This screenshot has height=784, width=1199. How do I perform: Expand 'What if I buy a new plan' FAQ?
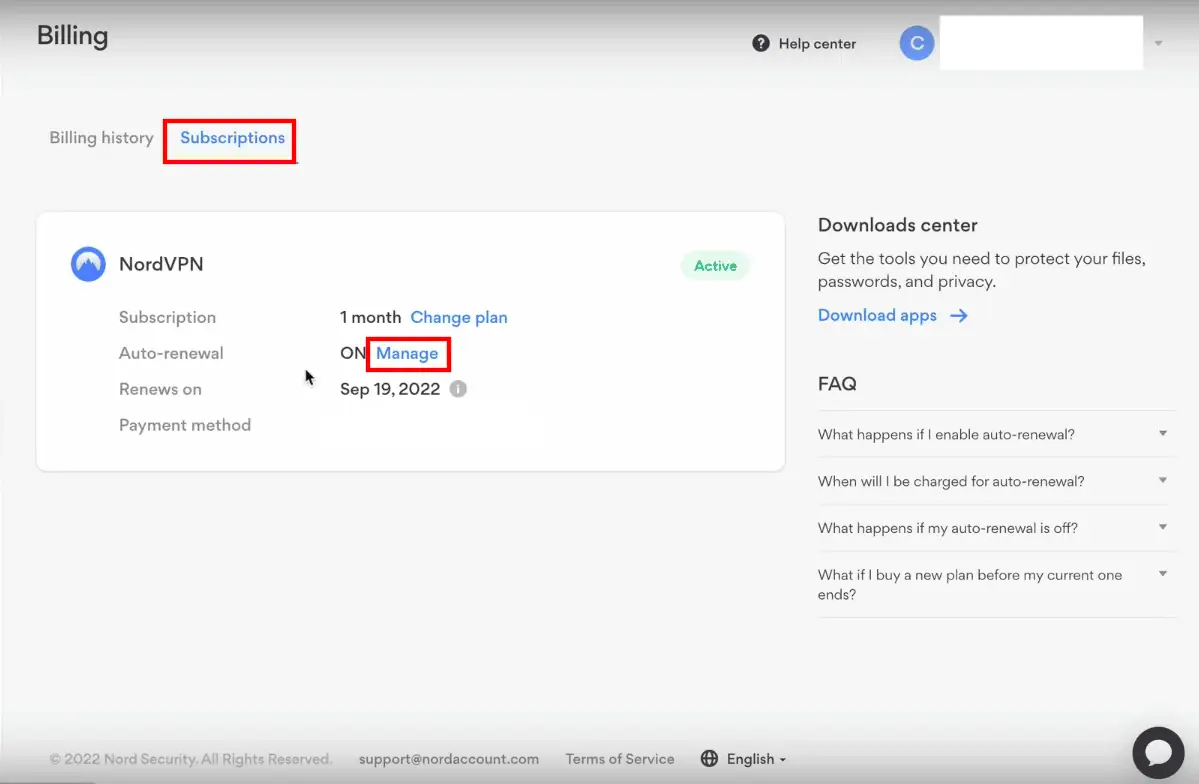point(996,584)
